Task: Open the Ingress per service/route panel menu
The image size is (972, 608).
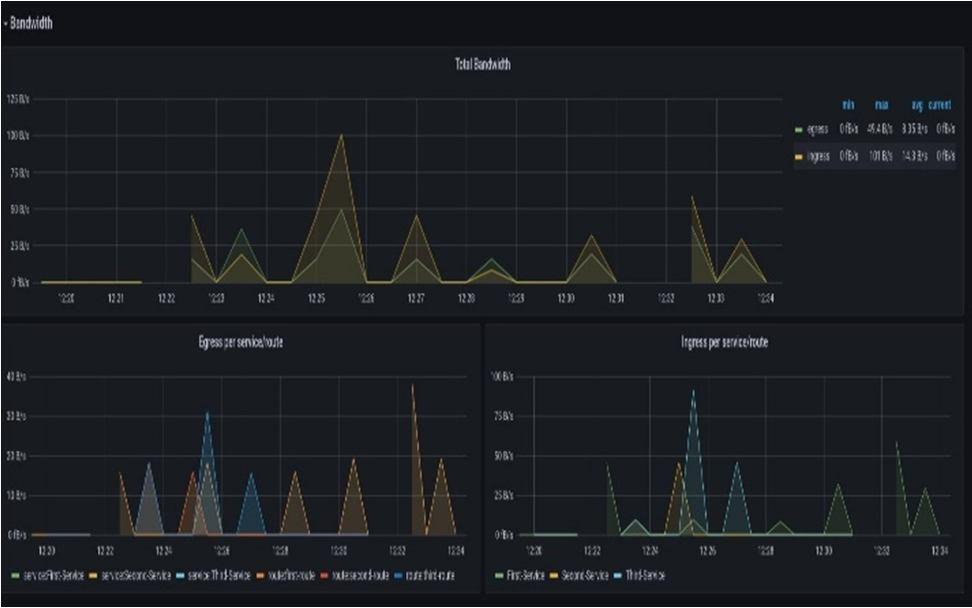Action: (x=724, y=342)
